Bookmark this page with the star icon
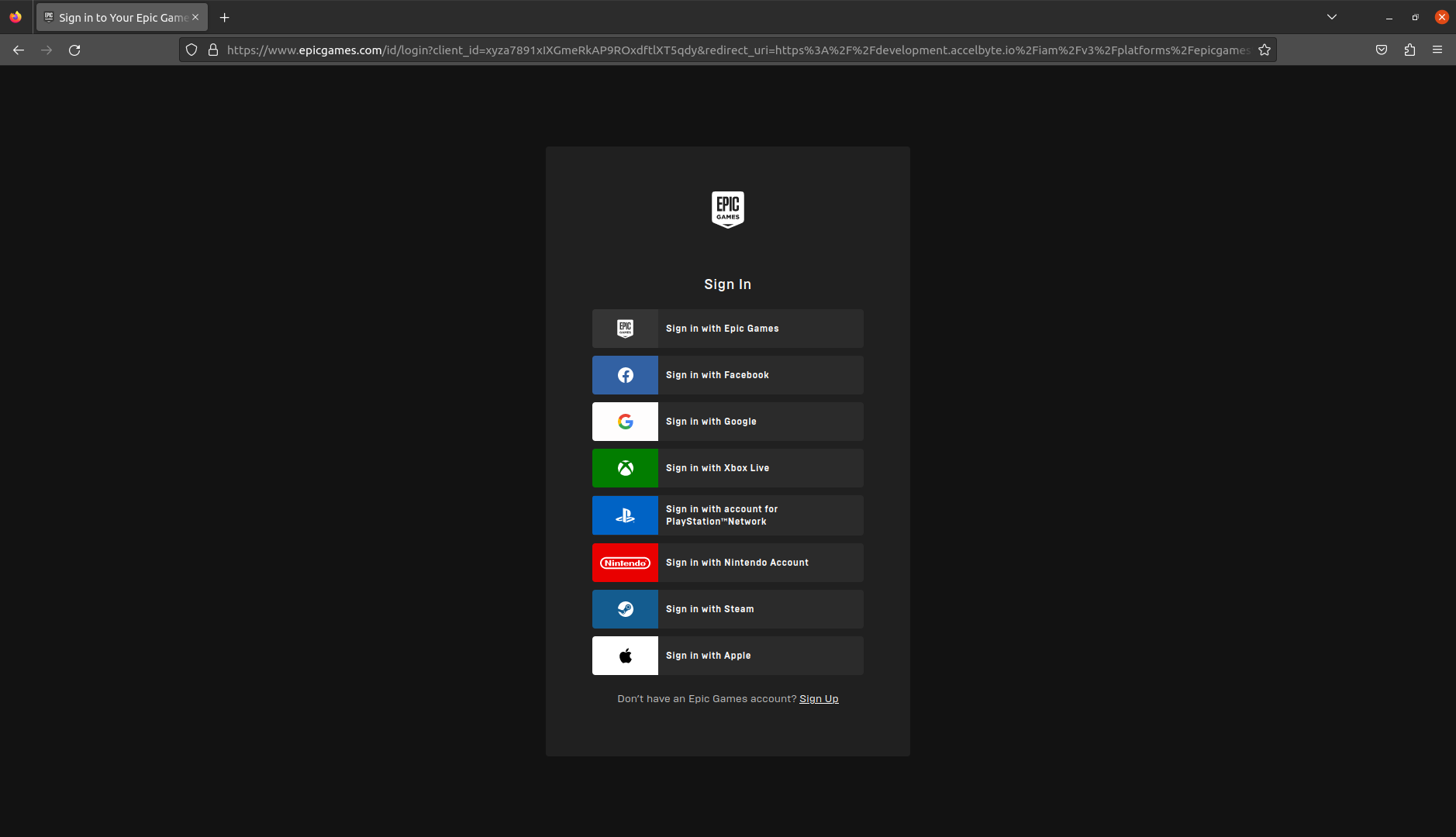 tap(1265, 50)
